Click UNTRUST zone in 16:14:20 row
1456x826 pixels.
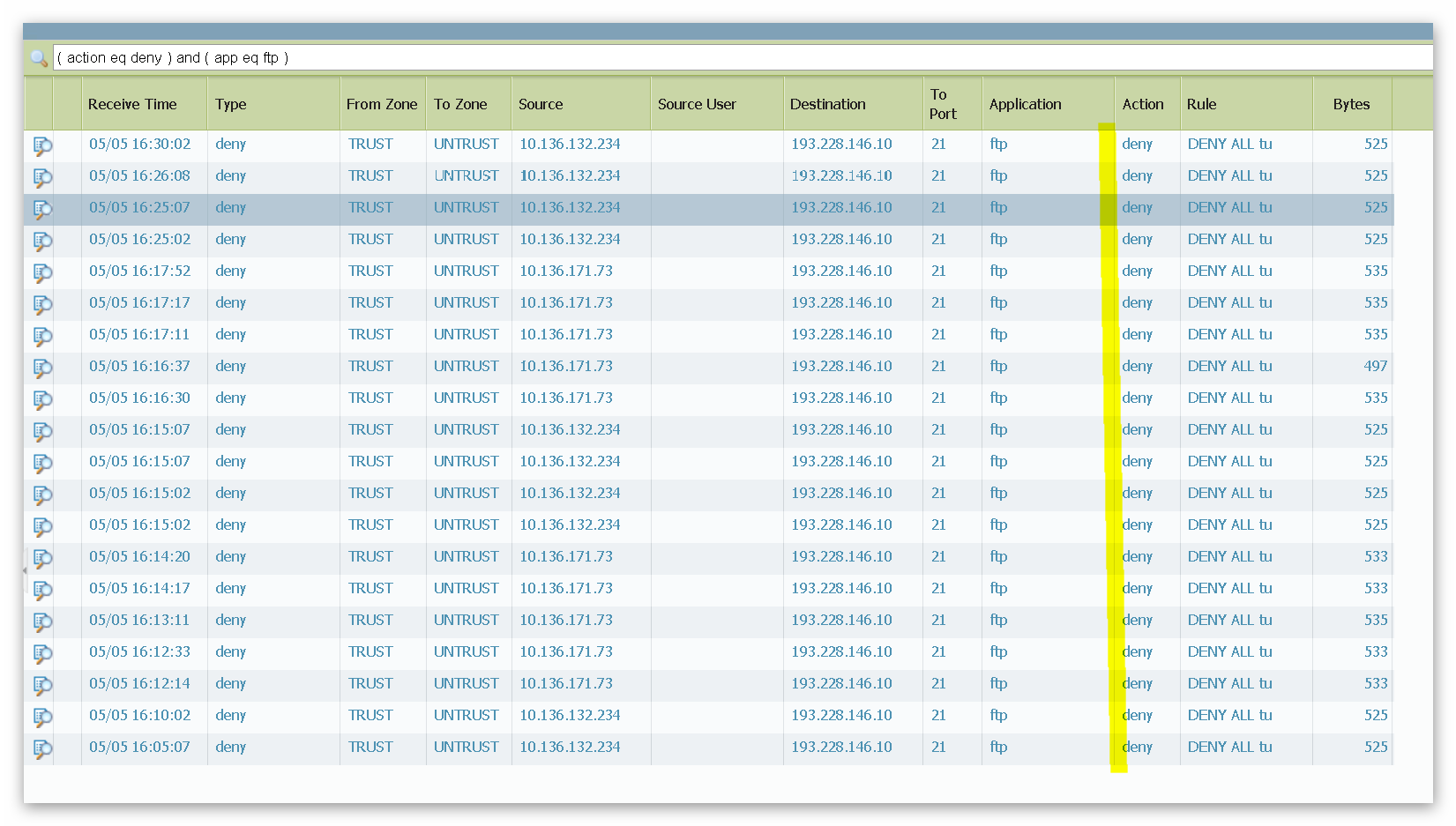(x=466, y=556)
